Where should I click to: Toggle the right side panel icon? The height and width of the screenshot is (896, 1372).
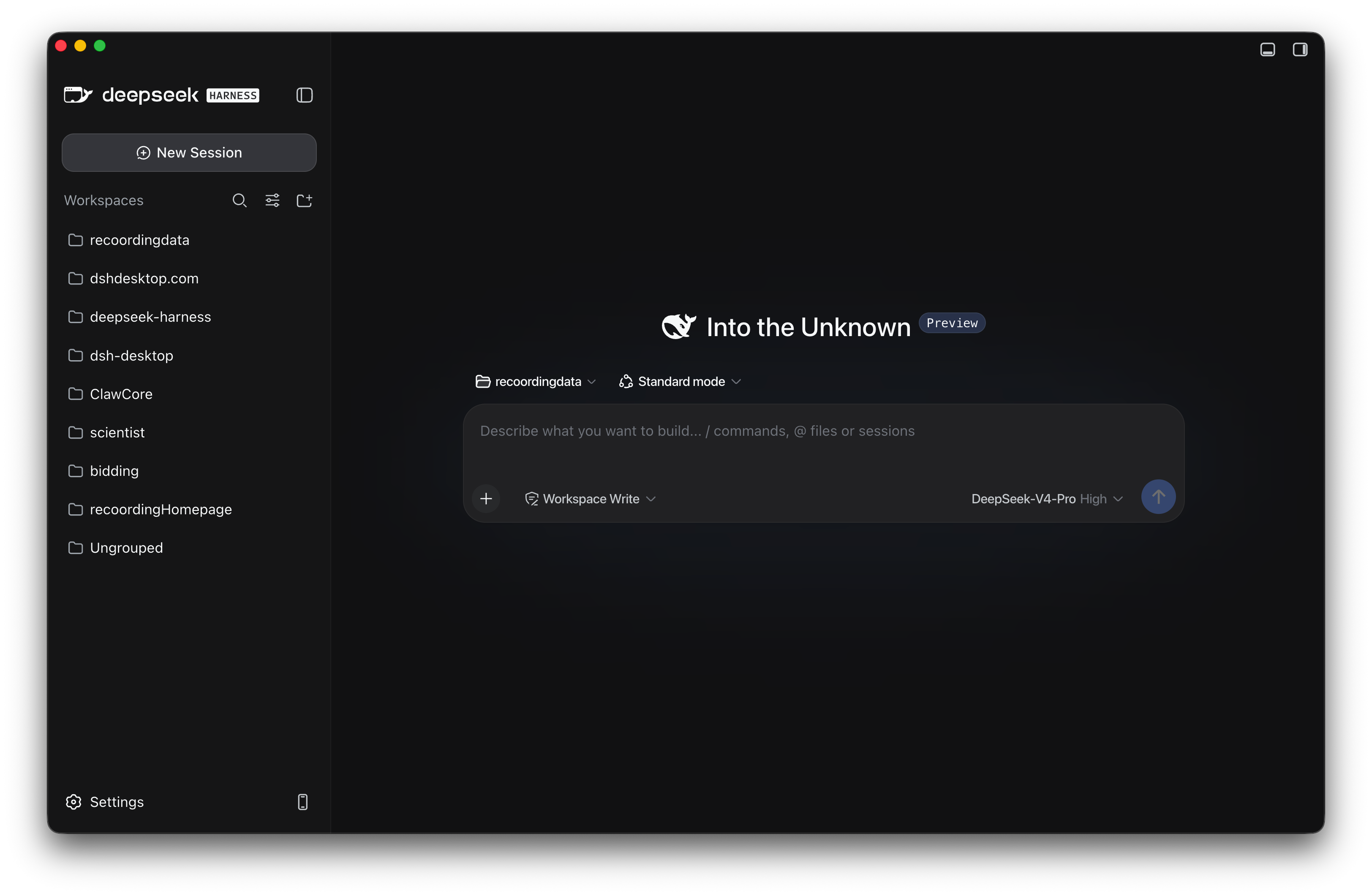tap(1300, 49)
